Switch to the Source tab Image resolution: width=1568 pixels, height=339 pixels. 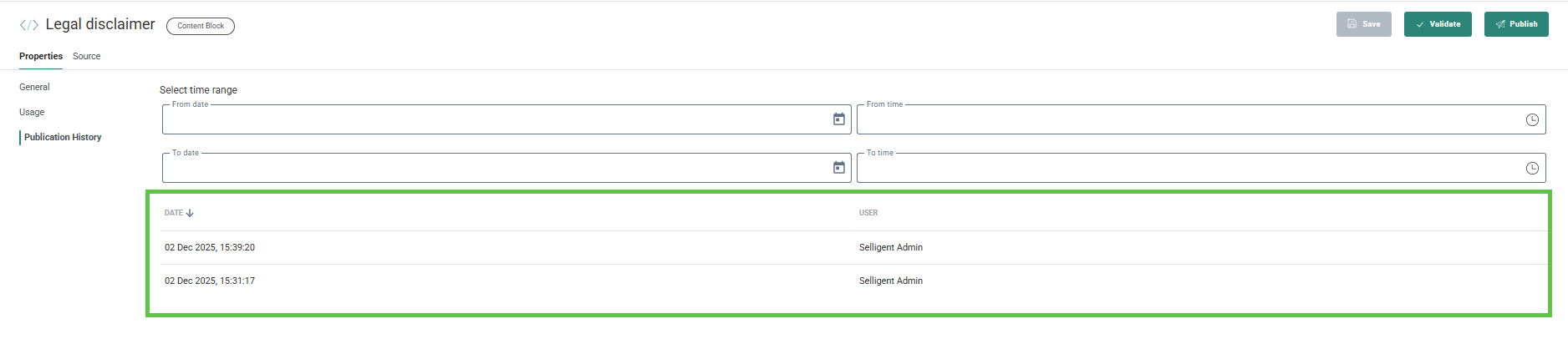(86, 56)
